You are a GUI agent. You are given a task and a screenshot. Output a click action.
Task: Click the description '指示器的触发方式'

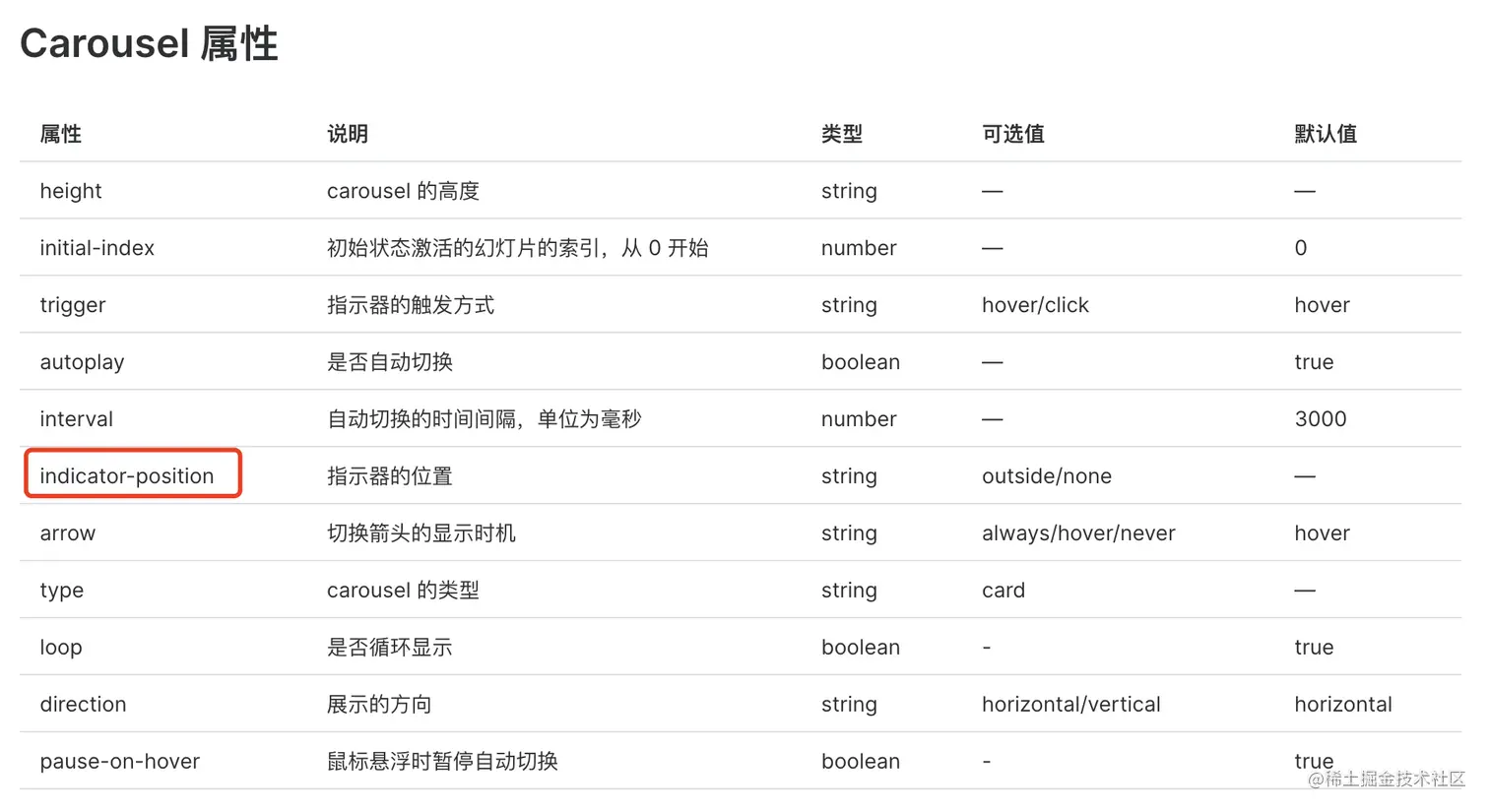[x=411, y=305]
